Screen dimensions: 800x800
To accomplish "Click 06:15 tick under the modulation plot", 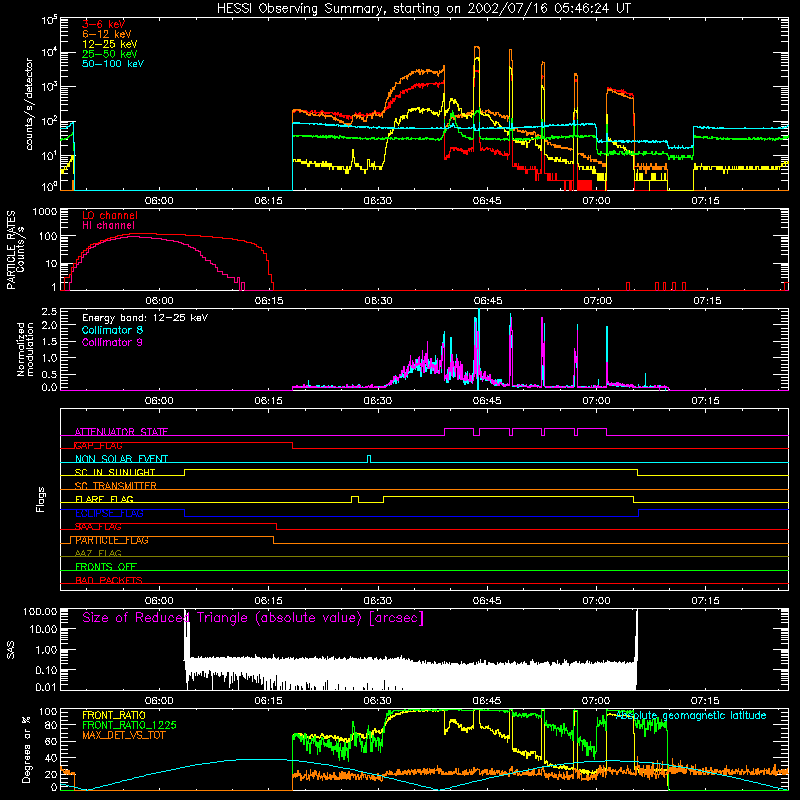I will (x=268, y=401).
